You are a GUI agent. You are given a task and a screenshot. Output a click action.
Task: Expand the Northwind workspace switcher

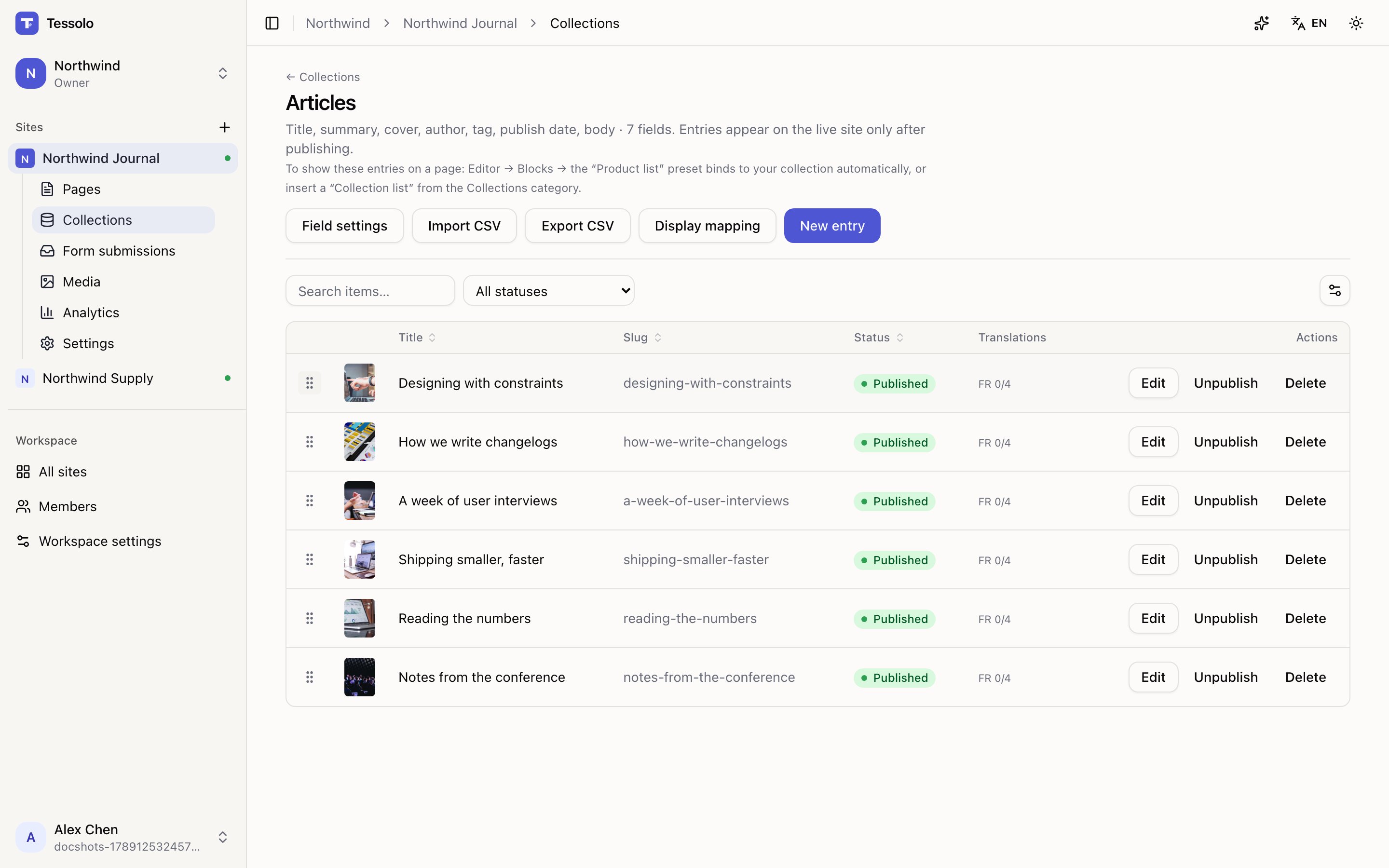pyautogui.click(x=123, y=73)
